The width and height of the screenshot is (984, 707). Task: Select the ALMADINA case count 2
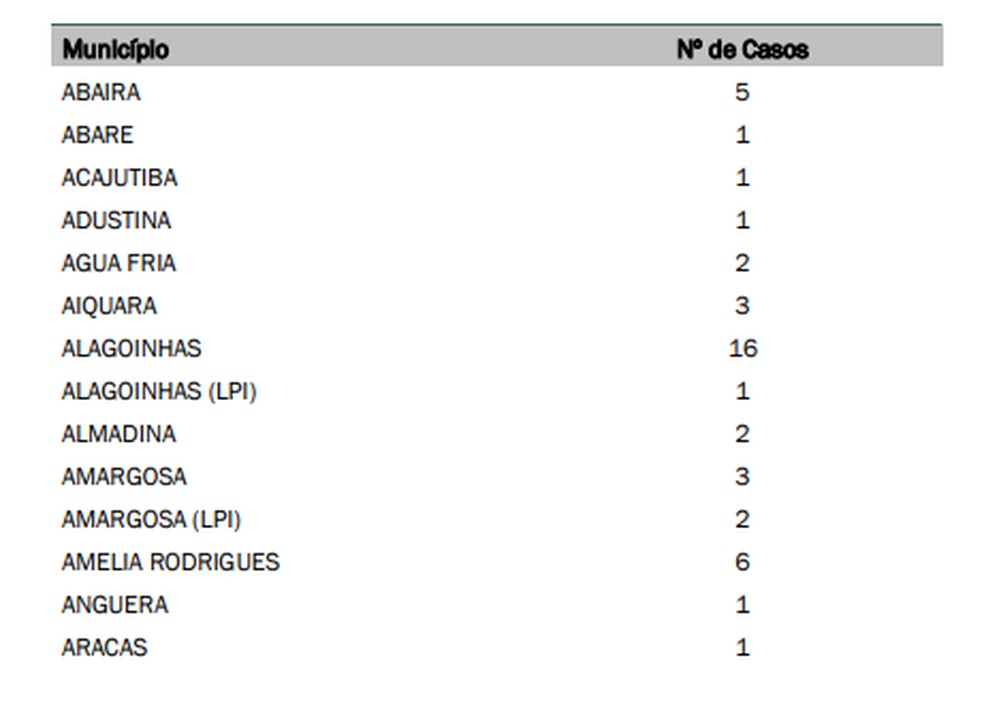coord(742,434)
